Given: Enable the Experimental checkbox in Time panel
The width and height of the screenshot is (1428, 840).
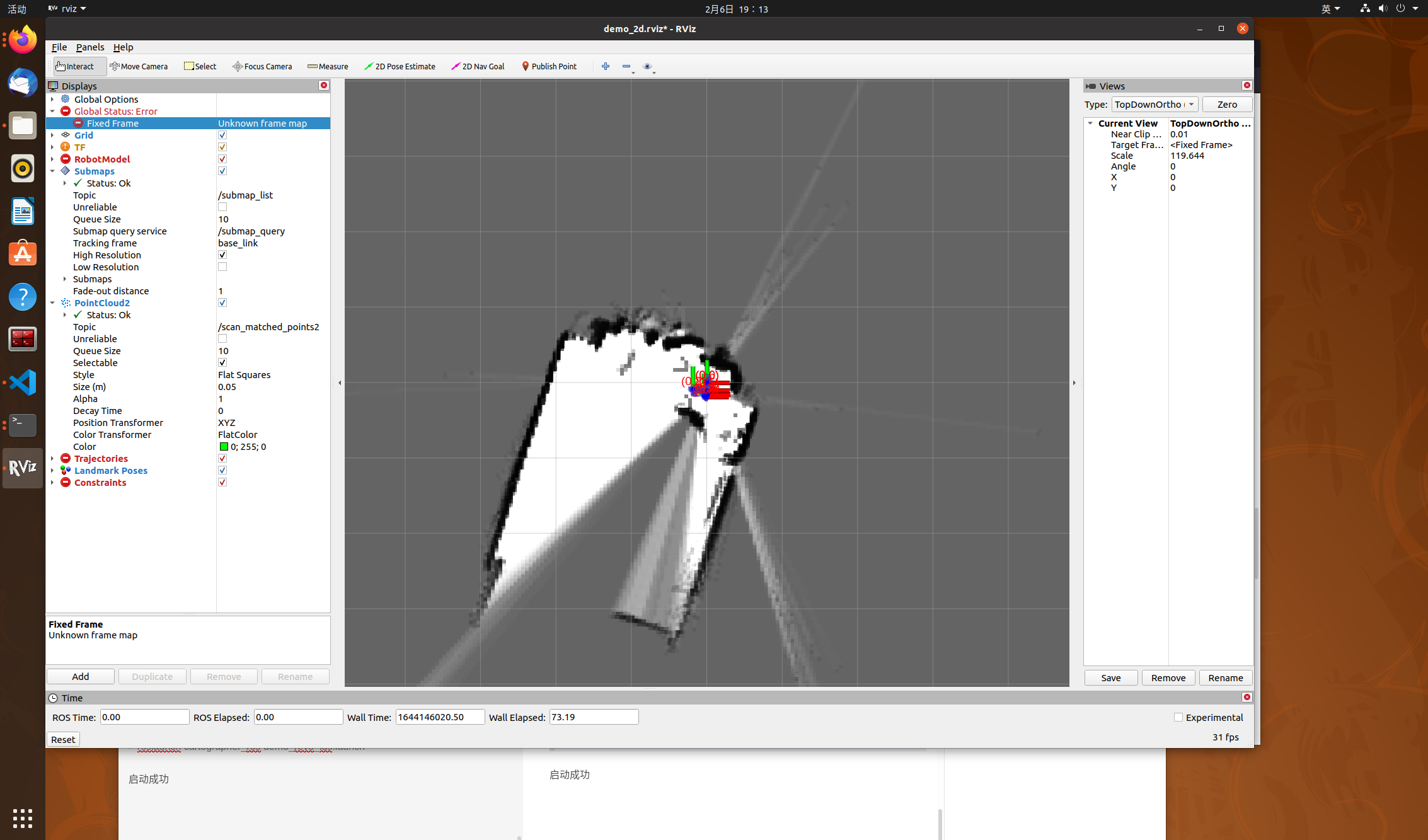Looking at the screenshot, I should tap(1178, 717).
